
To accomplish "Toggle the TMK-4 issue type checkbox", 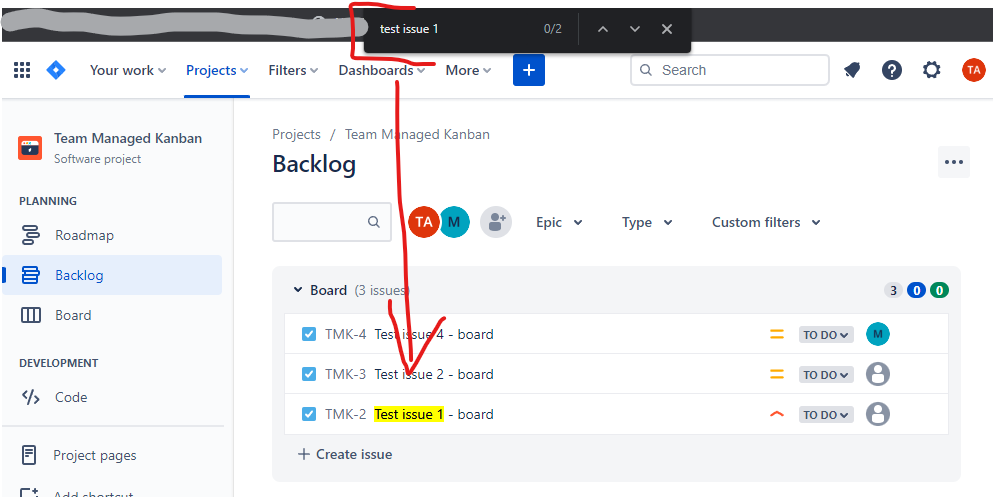I will 309,334.
